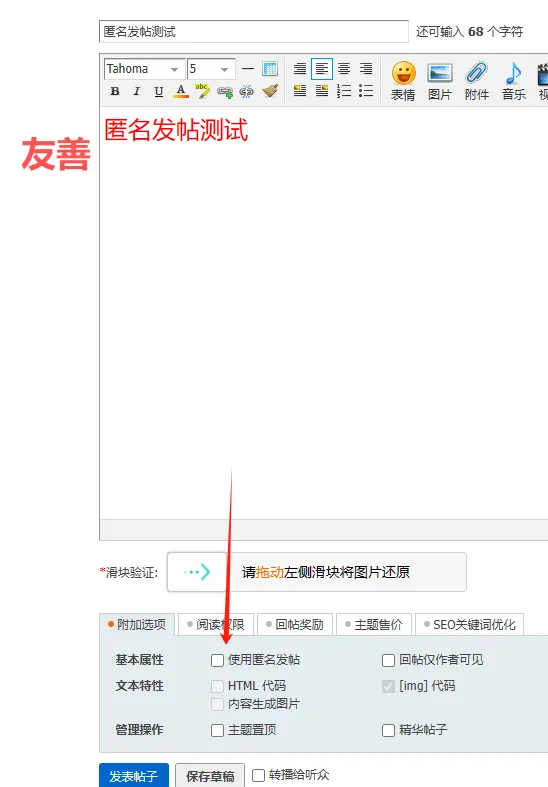Float content to the left
548x787 pixels.
300,91
